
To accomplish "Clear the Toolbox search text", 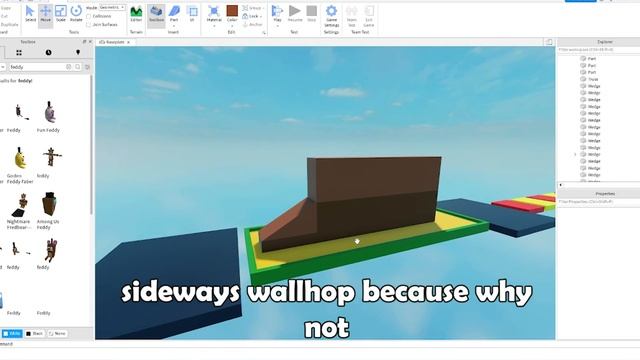I will point(69,67).
